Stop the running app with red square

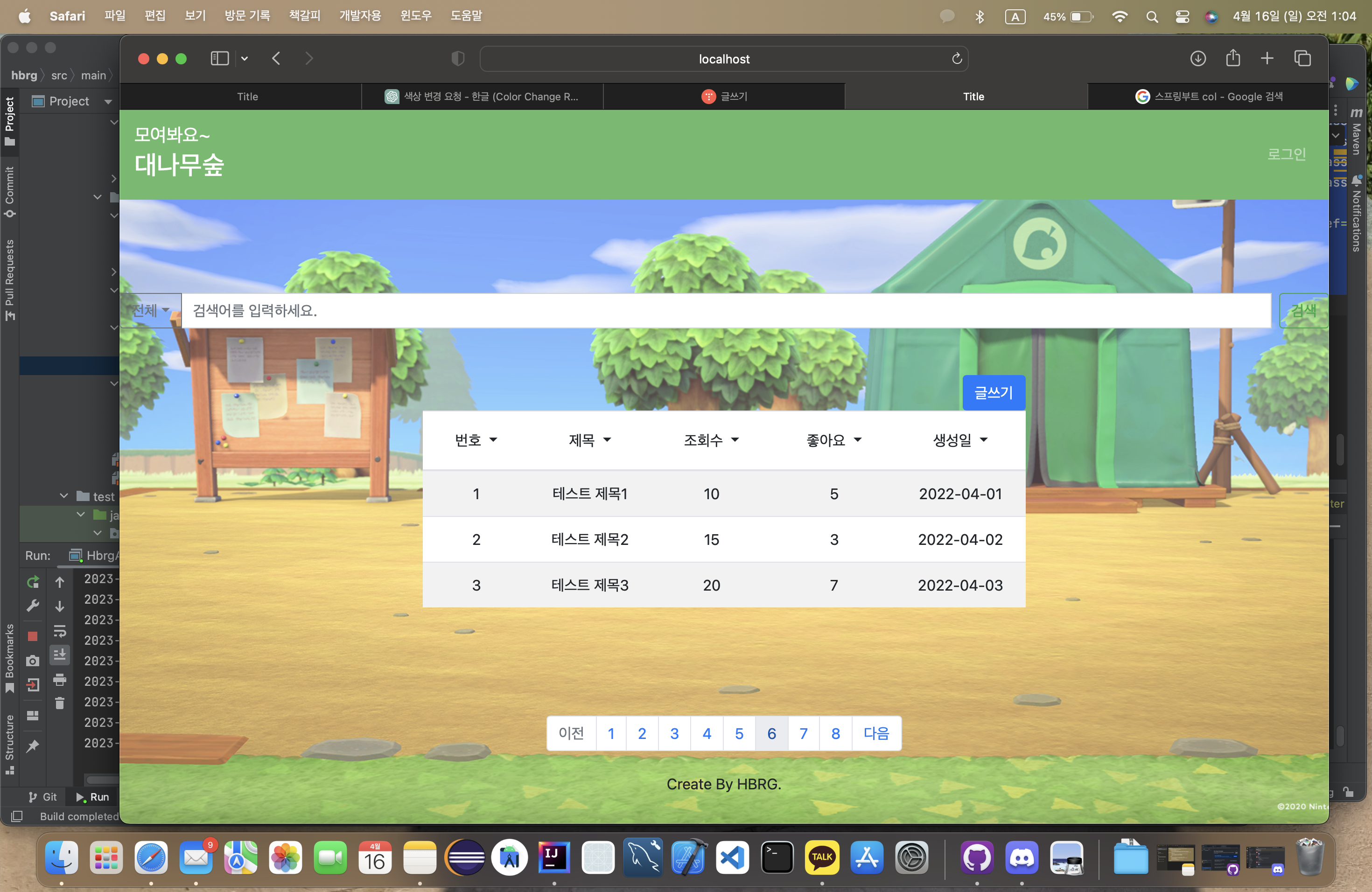33,635
